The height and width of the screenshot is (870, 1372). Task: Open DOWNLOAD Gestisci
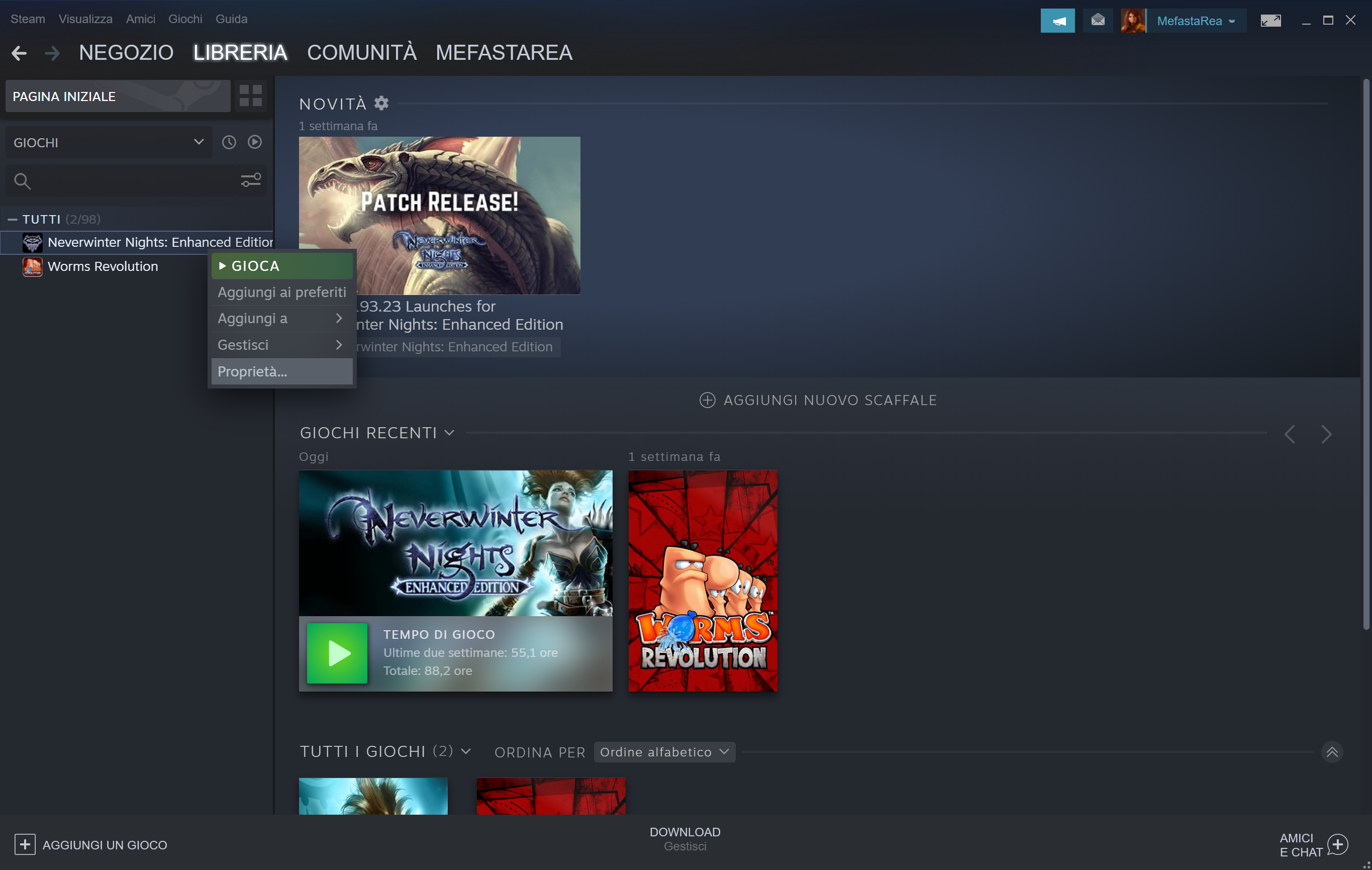685,839
